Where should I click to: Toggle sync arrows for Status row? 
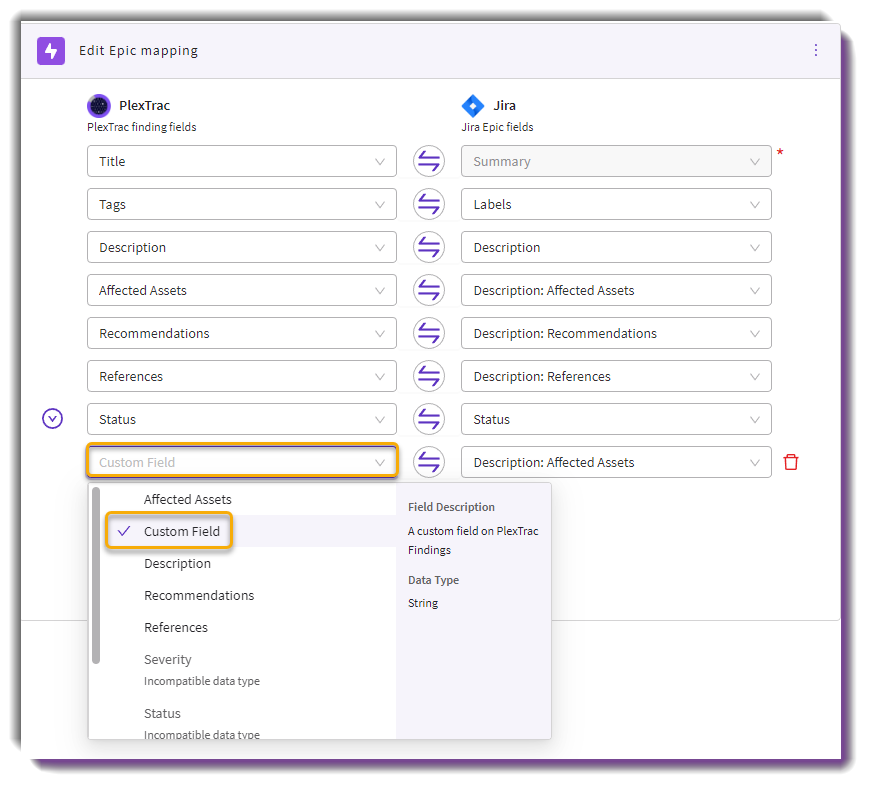(429, 419)
